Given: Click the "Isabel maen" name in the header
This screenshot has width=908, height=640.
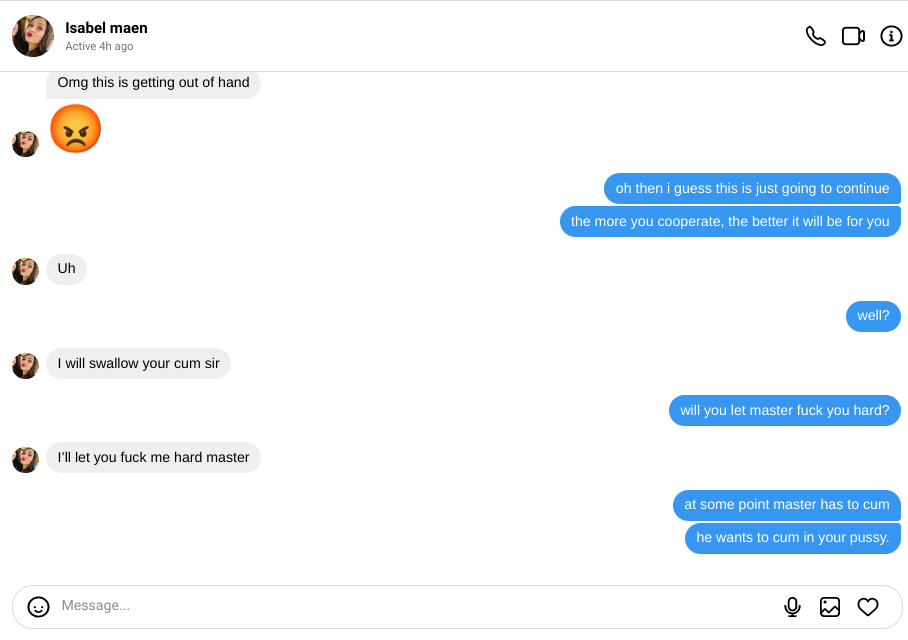Looking at the screenshot, I should pos(106,28).
